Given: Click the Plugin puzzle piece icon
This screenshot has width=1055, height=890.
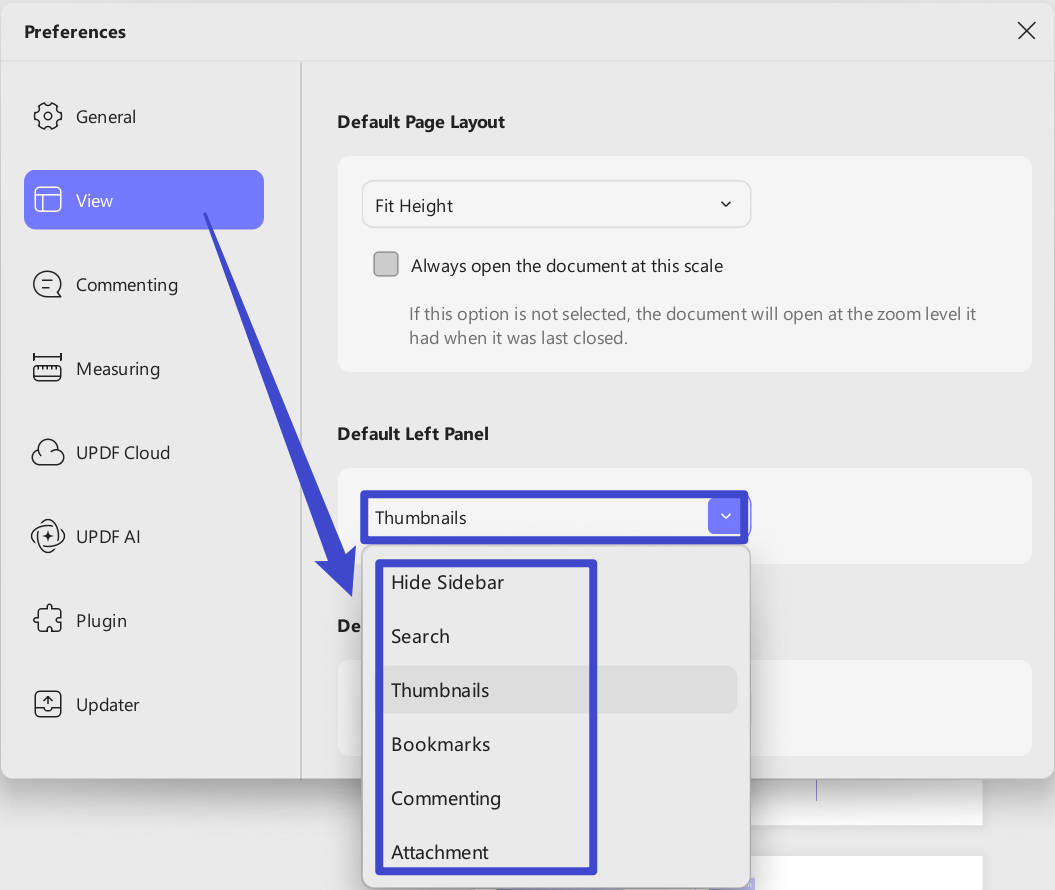Looking at the screenshot, I should pos(48,621).
